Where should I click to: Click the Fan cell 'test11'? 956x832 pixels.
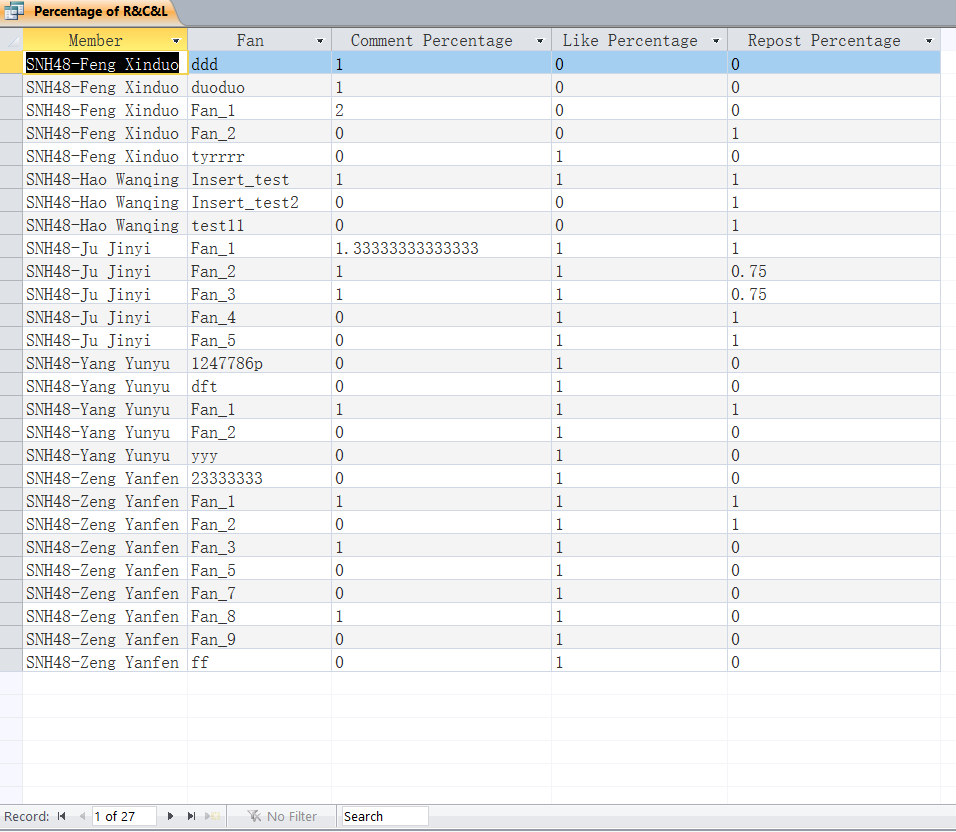click(259, 226)
